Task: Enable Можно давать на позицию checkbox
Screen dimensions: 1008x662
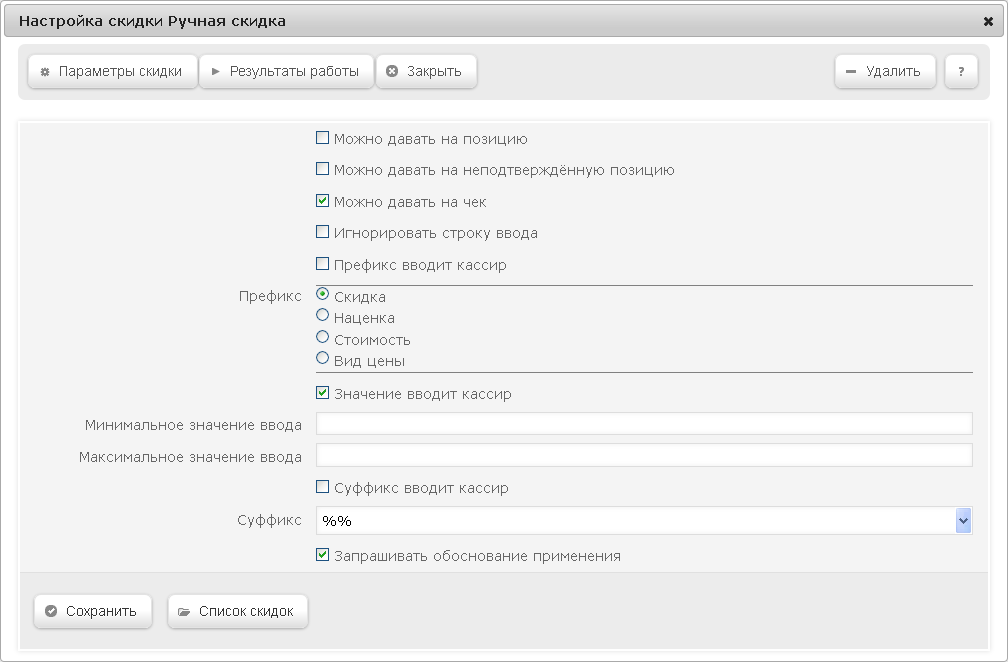Action: (x=323, y=138)
